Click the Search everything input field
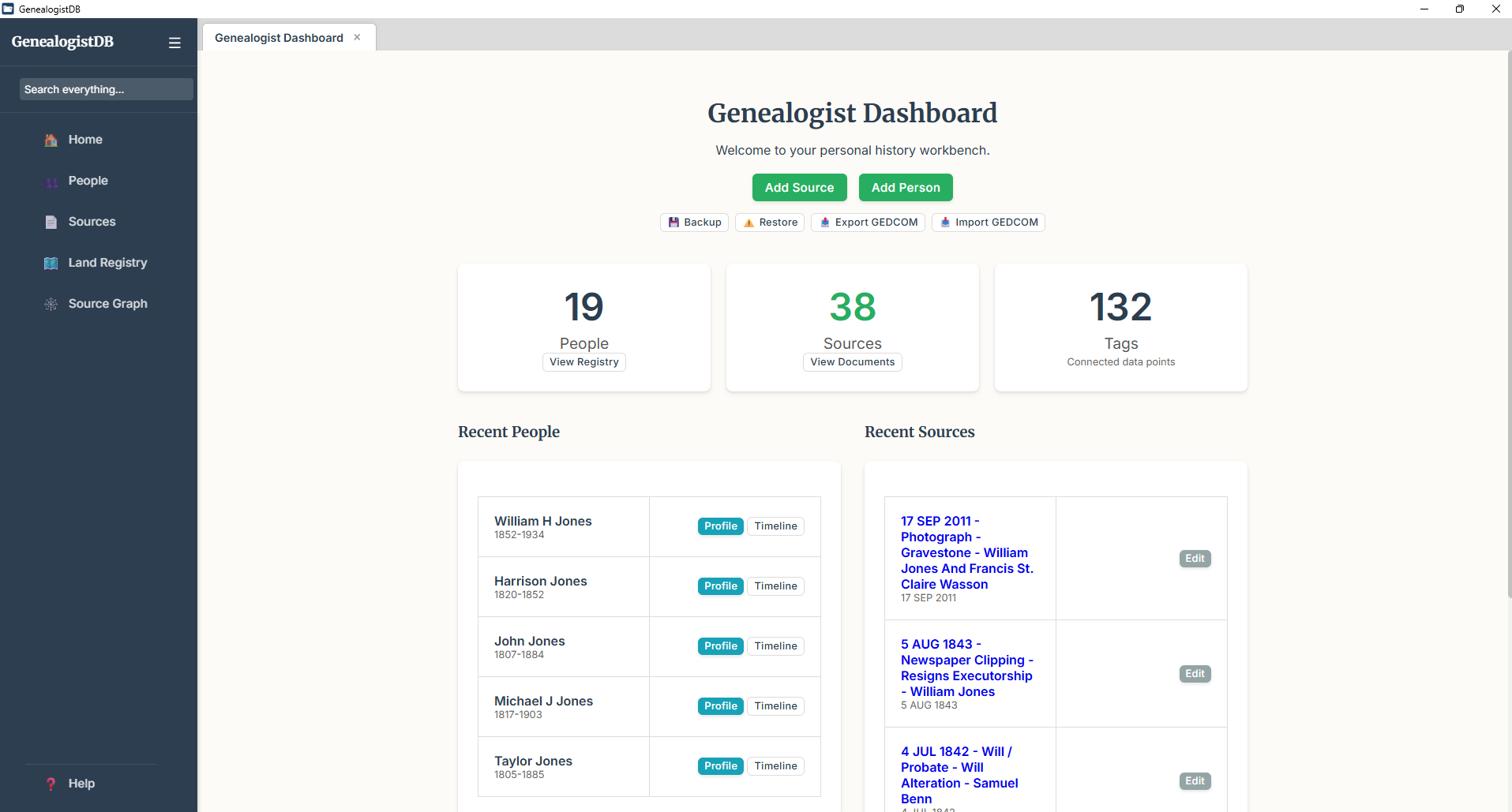This screenshot has height=812, width=1512. (x=105, y=88)
